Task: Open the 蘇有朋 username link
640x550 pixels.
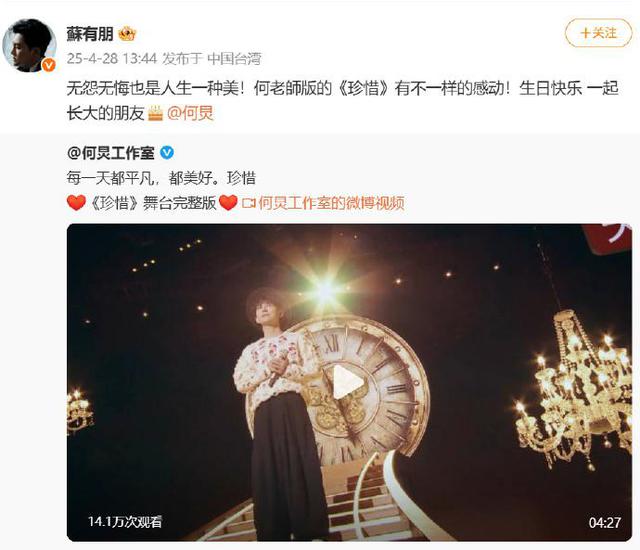Action: 90,33
